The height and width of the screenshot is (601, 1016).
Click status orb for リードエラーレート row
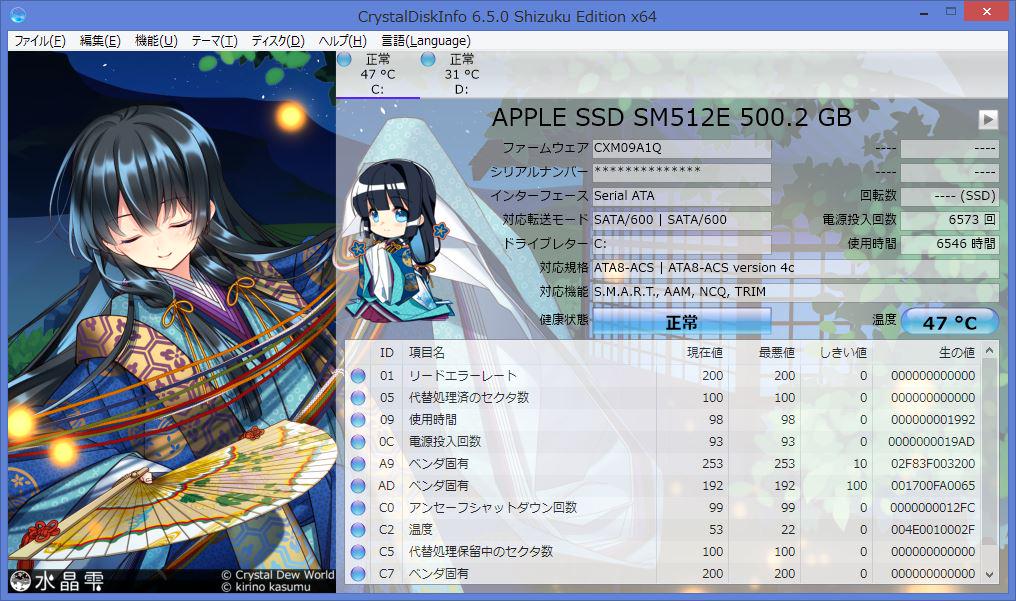pos(358,376)
